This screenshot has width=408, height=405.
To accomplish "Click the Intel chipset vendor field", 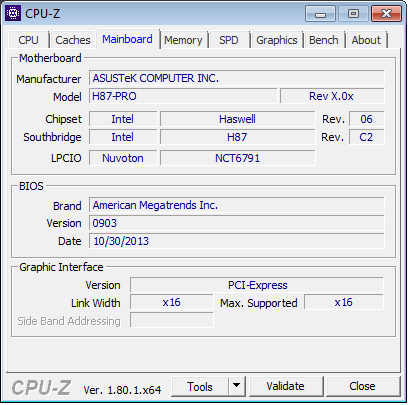I will pyautogui.click(x=123, y=119).
